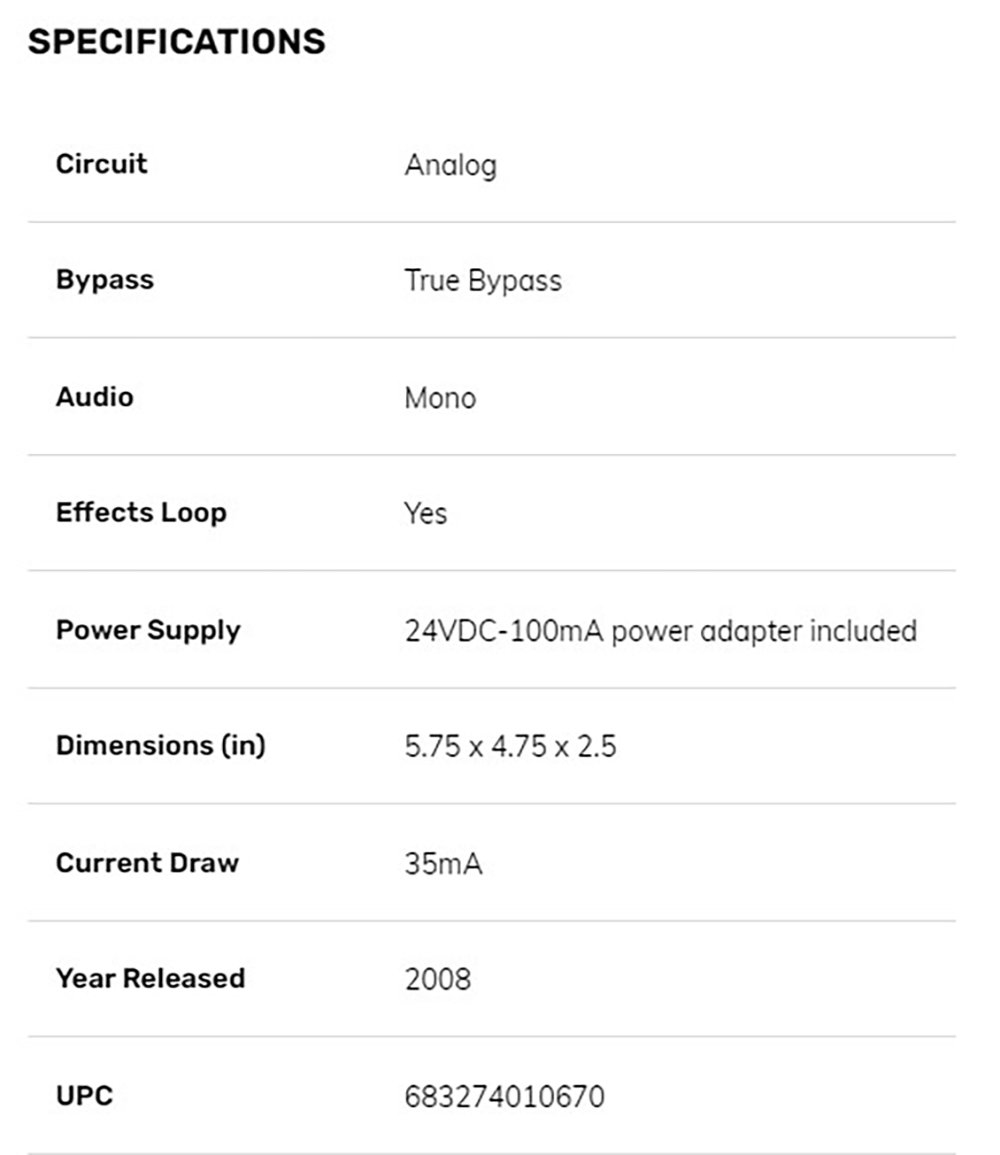Viewport: 1000px width, 1155px height.
Task: Select the UPC label
Action: (85, 1095)
